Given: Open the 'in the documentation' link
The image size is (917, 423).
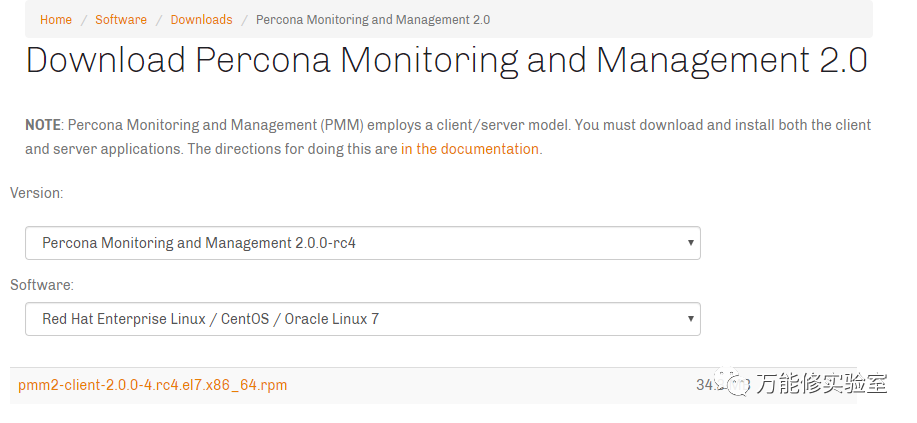Looking at the screenshot, I should [470, 149].
